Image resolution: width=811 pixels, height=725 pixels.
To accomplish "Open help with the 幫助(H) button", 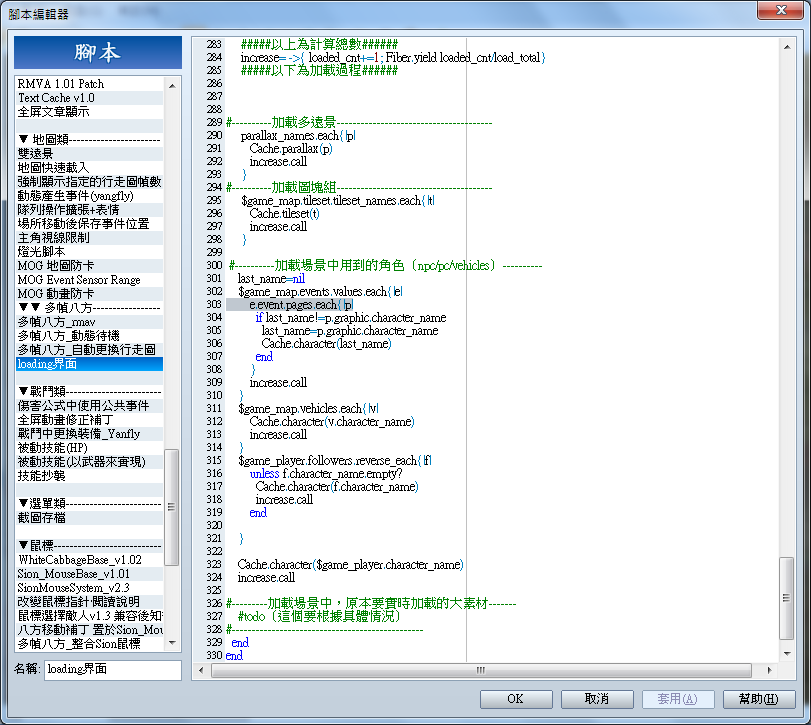I will [x=759, y=699].
